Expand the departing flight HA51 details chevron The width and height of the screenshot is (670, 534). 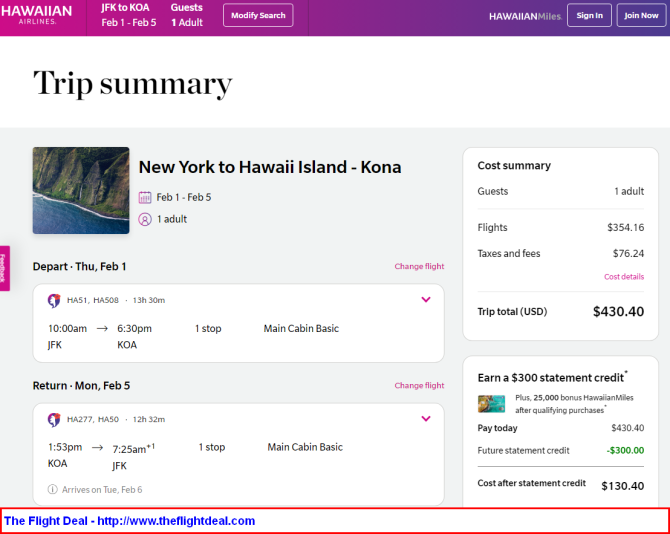[426, 299]
